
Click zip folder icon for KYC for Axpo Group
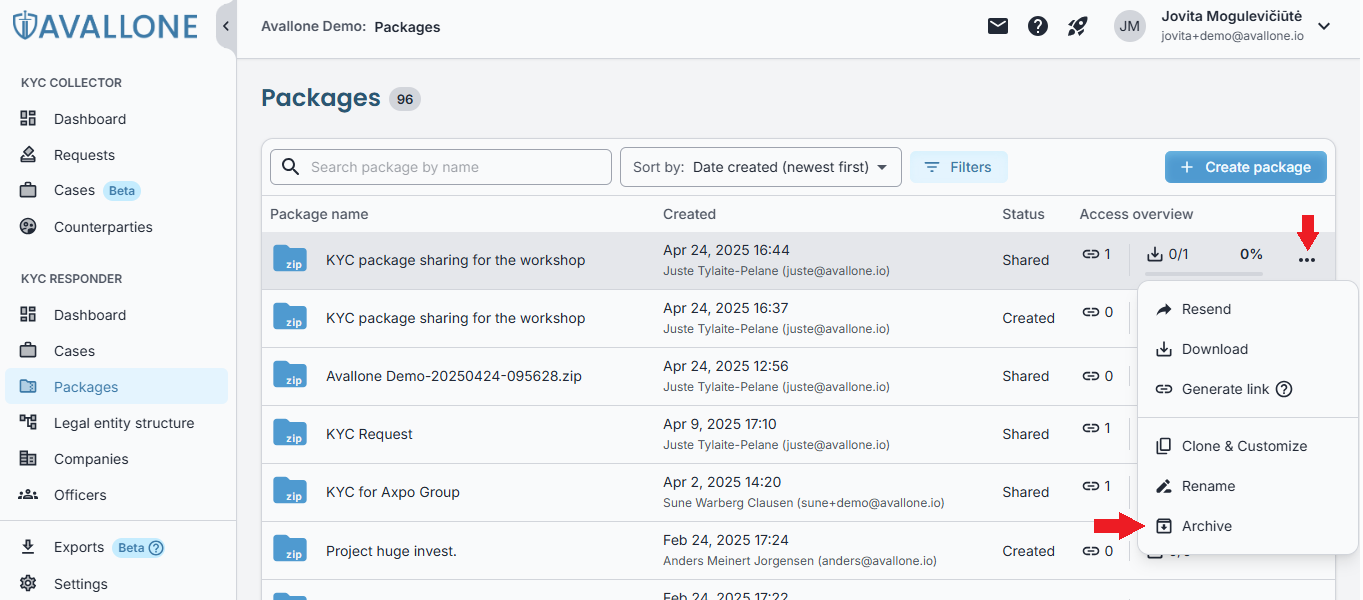tap(290, 491)
